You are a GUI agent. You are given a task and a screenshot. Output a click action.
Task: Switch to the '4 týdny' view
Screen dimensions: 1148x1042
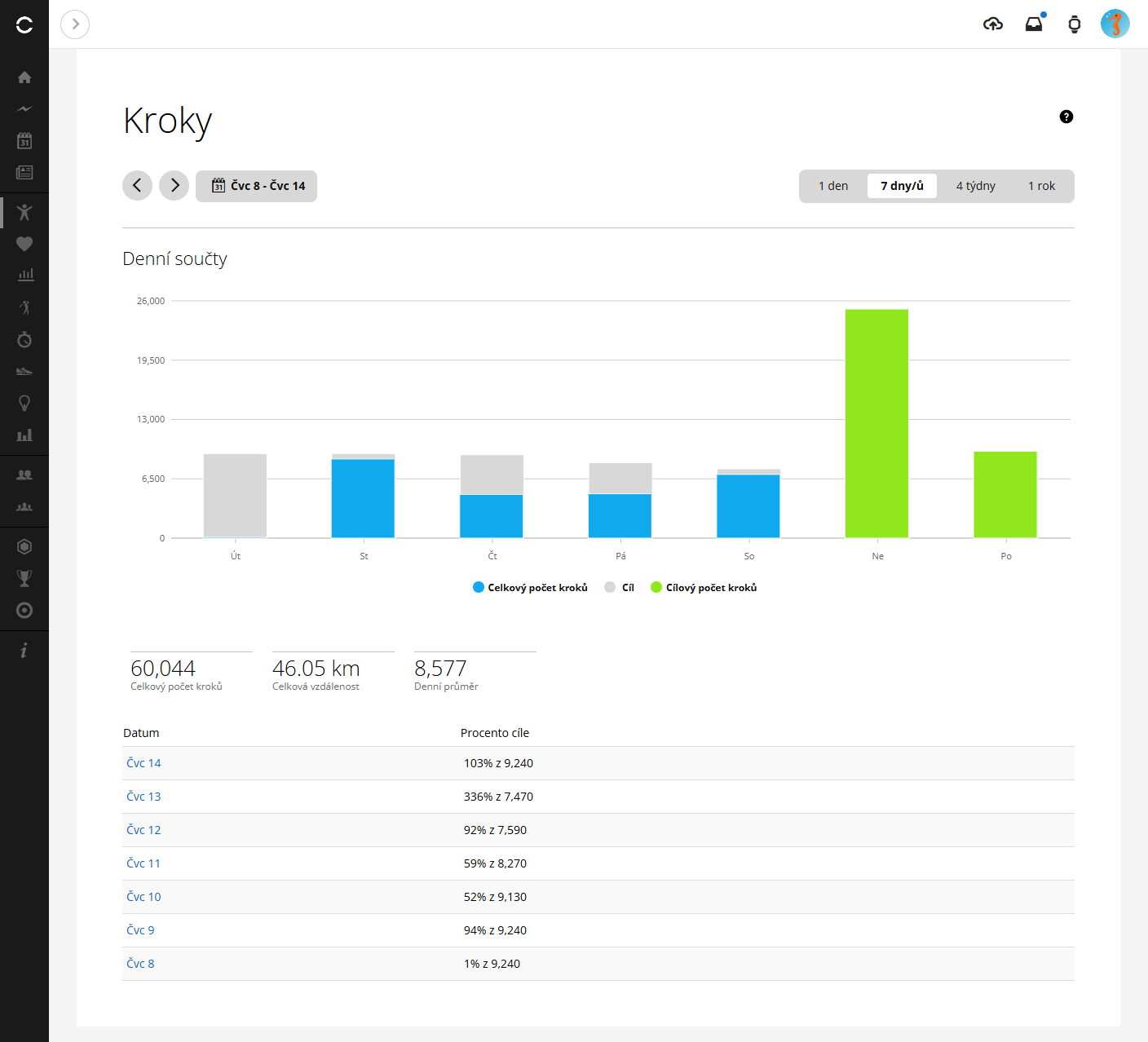[x=975, y=186]
